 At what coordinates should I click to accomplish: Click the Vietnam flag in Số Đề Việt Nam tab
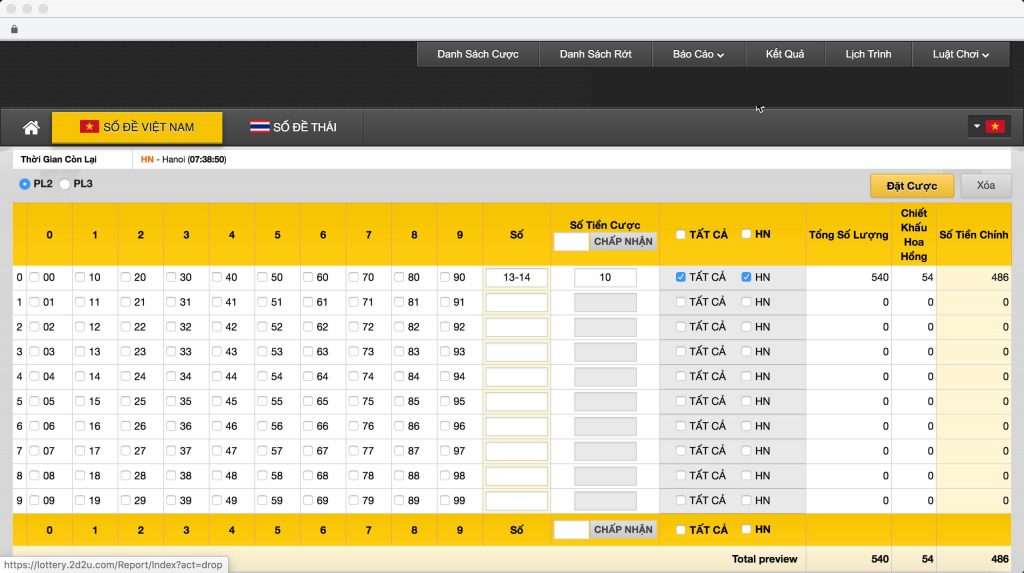coord(89,127)
